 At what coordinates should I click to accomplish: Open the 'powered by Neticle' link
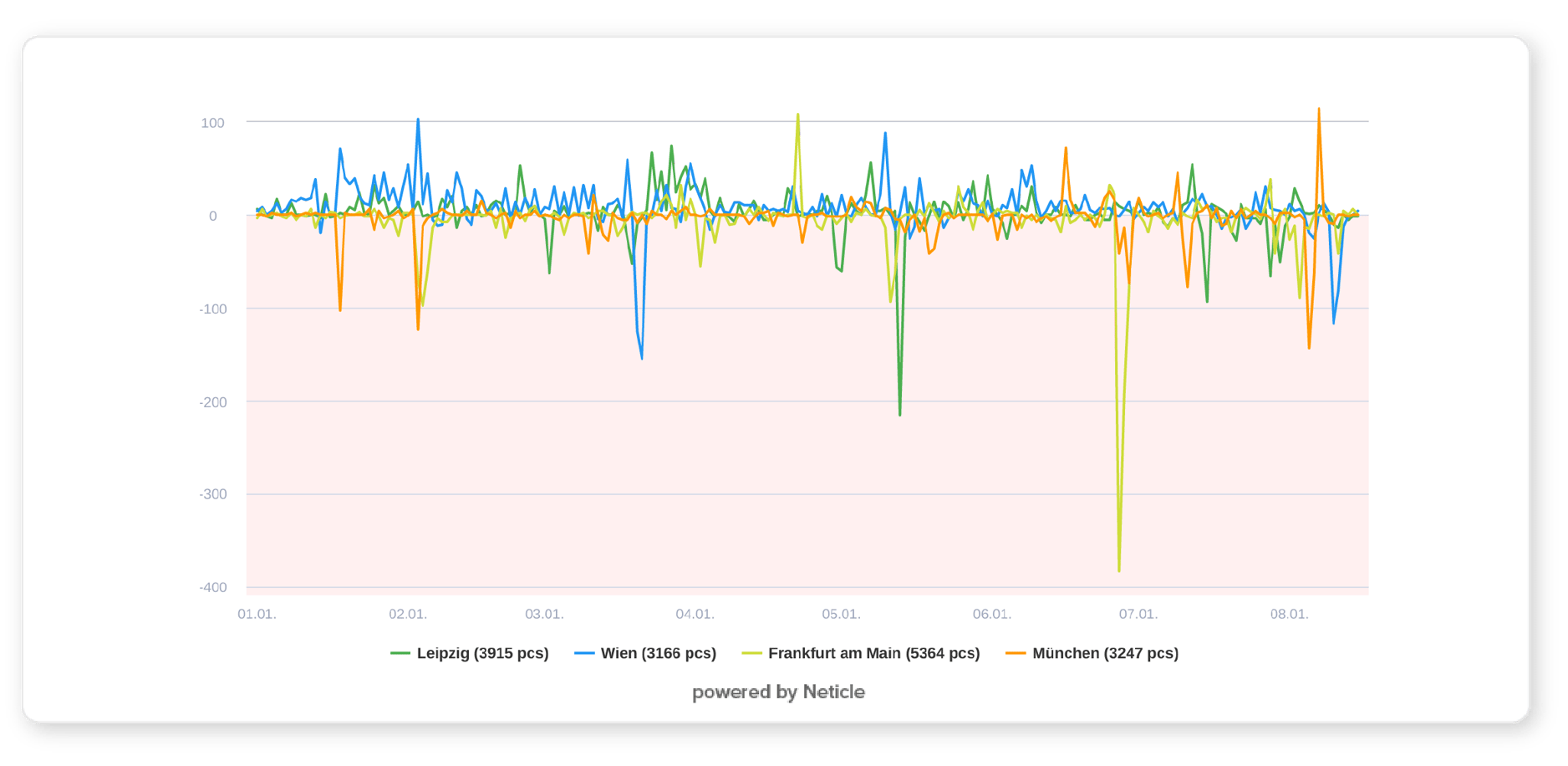tap(778, 692)
